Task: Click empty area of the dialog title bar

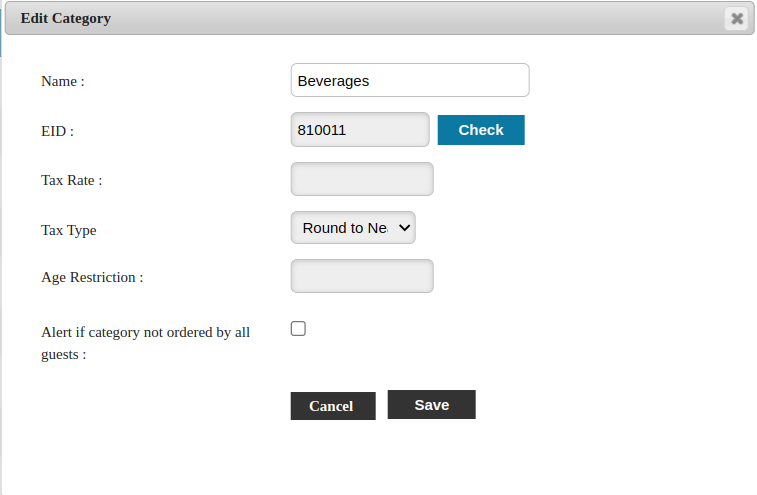Action: pos(400,18)
